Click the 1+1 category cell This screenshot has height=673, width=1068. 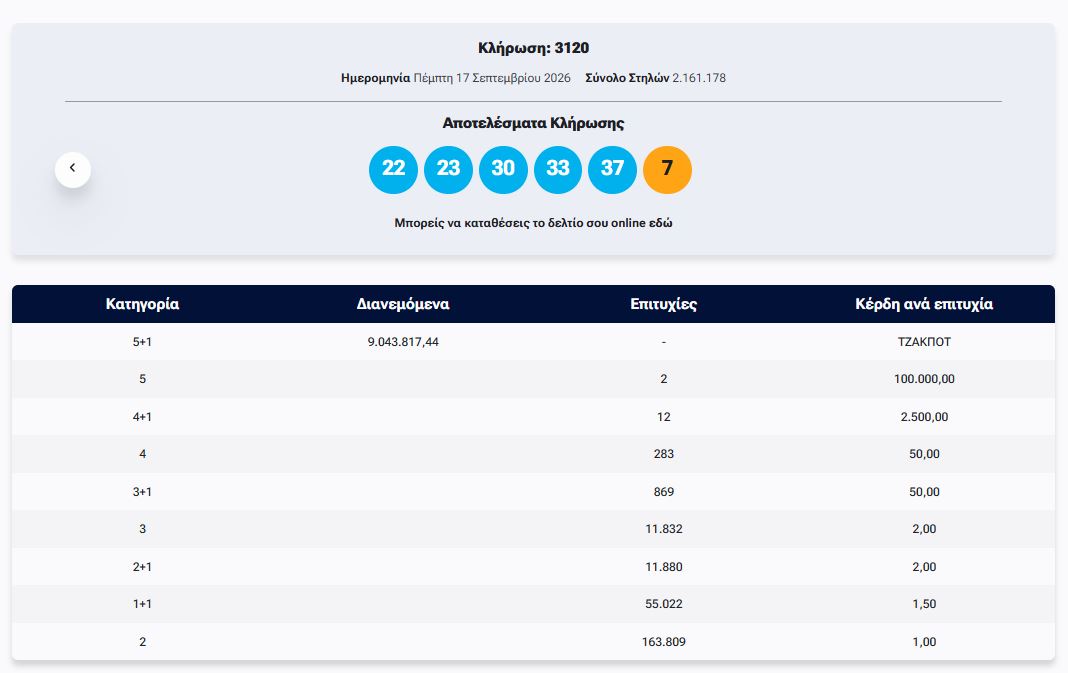(142, 604)
